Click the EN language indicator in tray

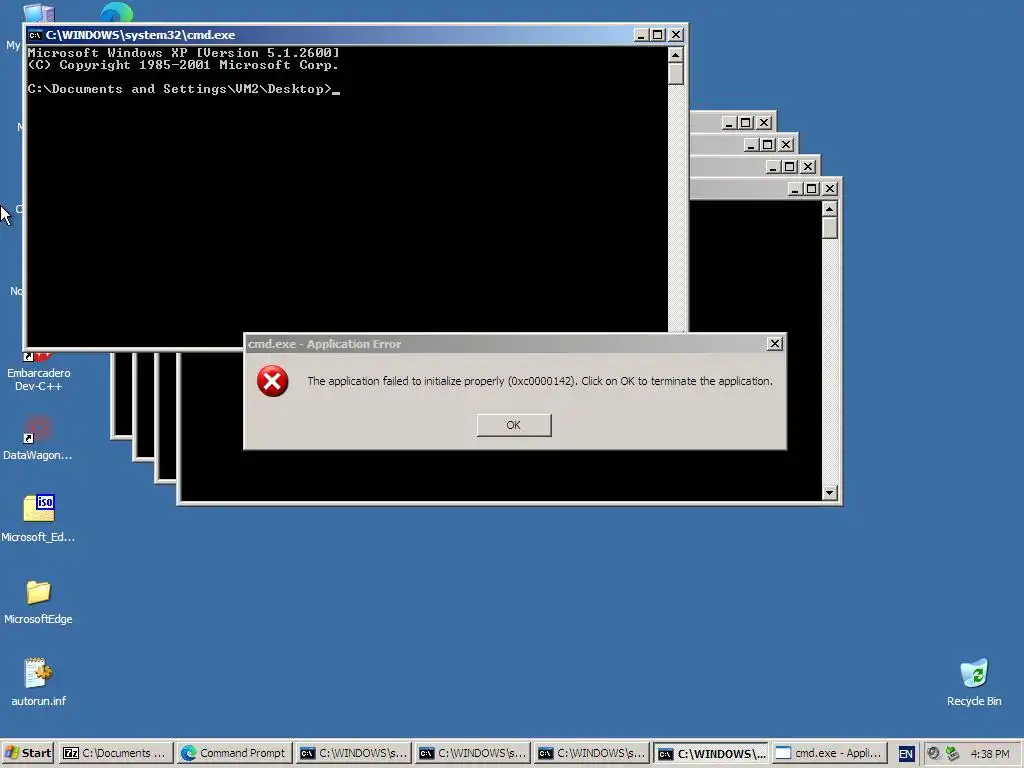(906, 754)
